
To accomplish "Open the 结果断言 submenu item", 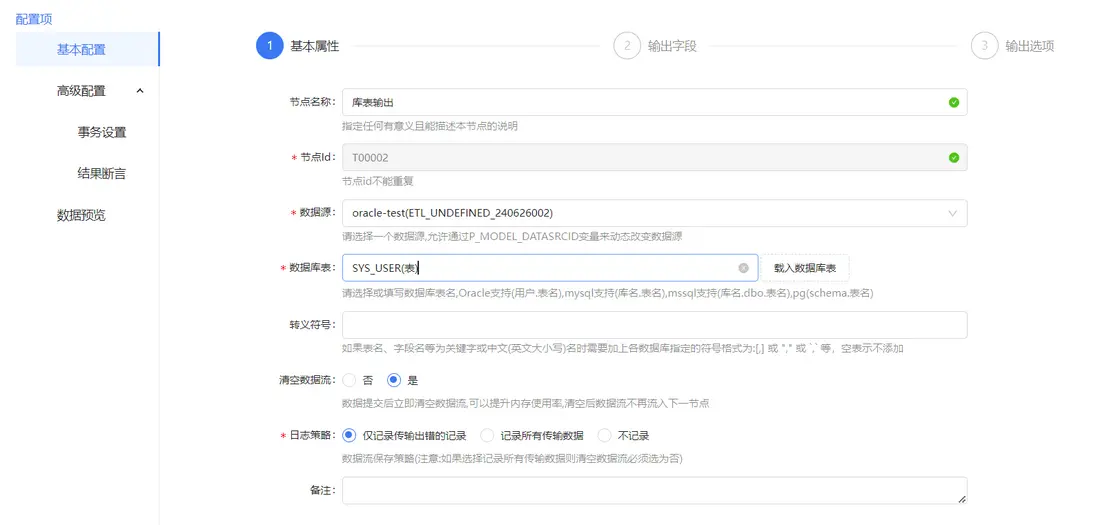I will pyautogui.click(x=102, y=174).
